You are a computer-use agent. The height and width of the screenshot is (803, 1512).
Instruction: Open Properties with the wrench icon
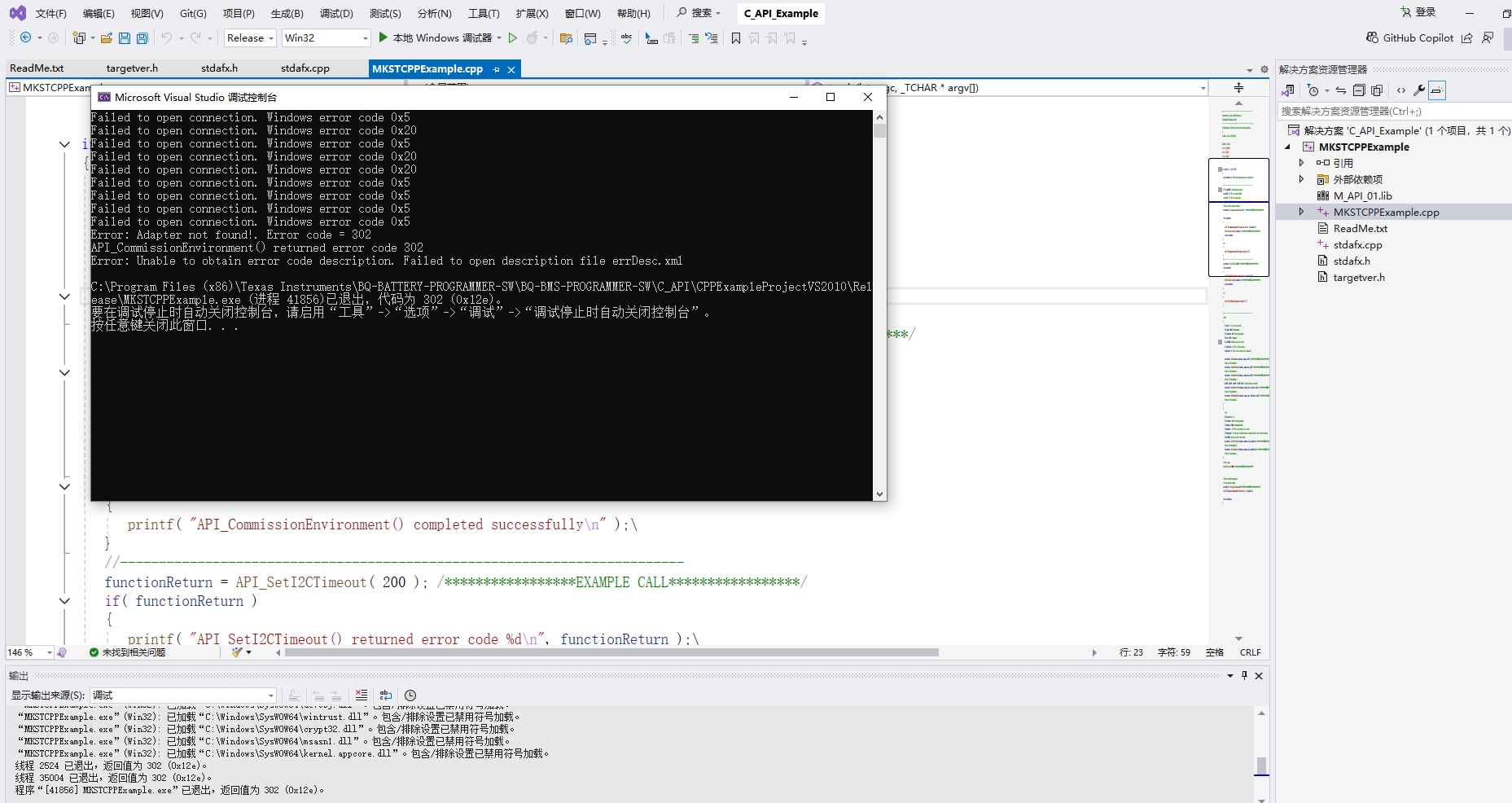(1419, 90)
